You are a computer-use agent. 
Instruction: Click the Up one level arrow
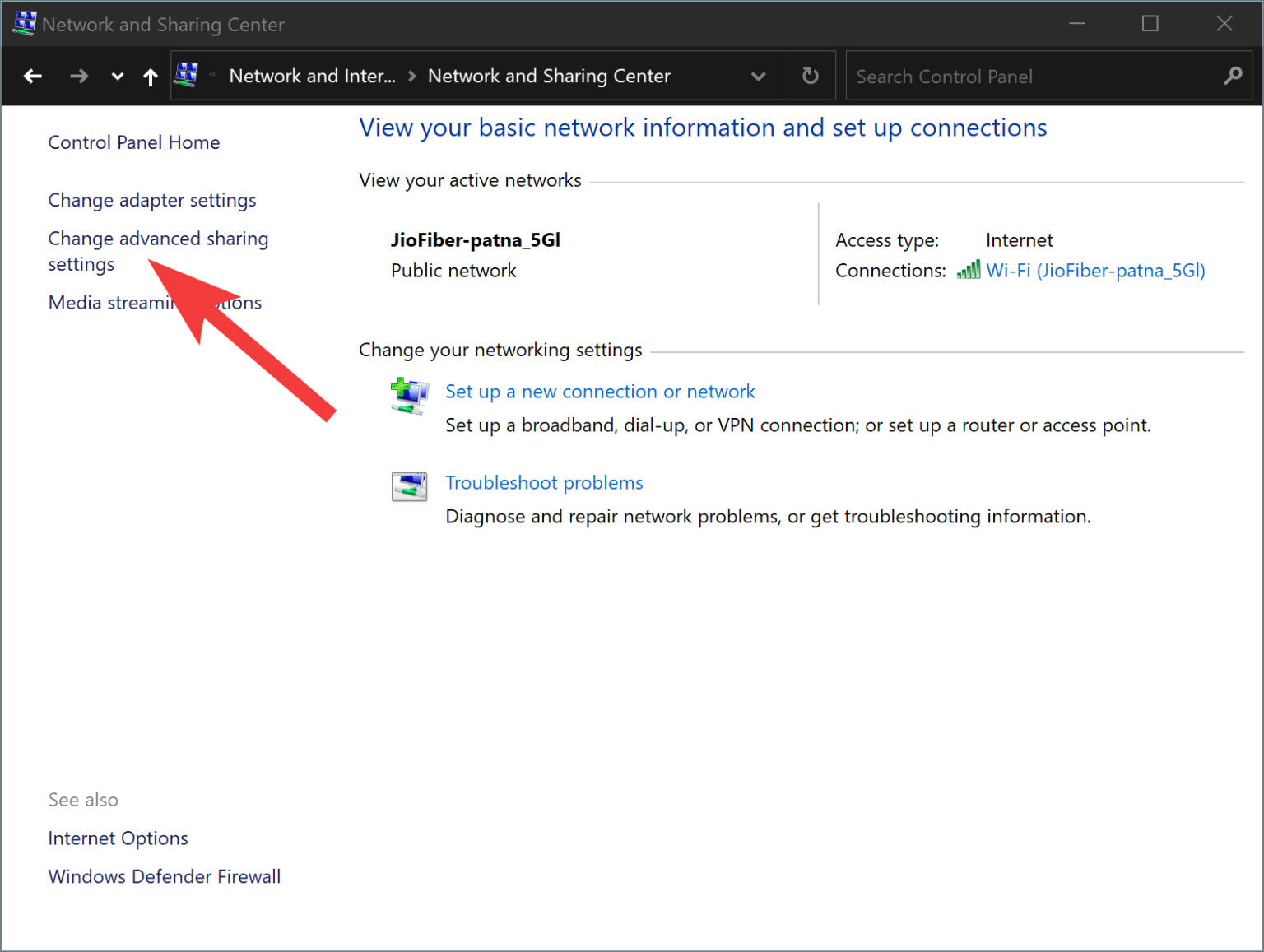(151, 76)
